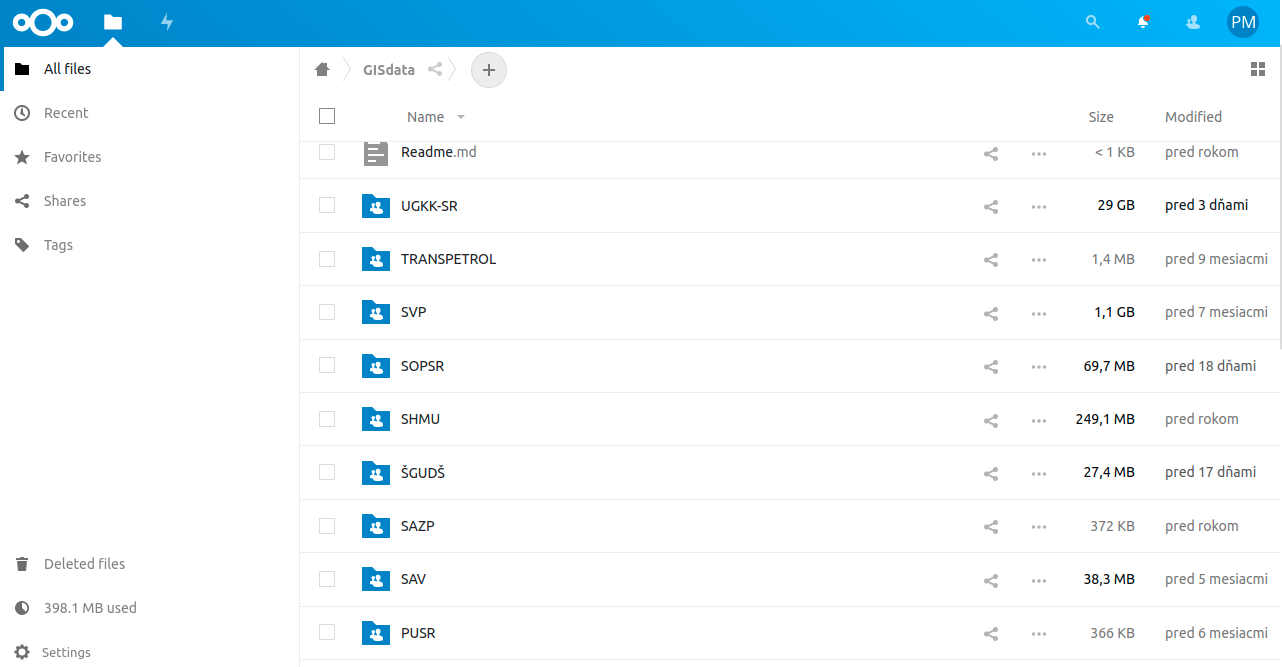The width and height of the screenshot is (1282, 667).
Task: Open three-dot actions menu for TRANSPETROL
Action: click(x=1039, y=260)
